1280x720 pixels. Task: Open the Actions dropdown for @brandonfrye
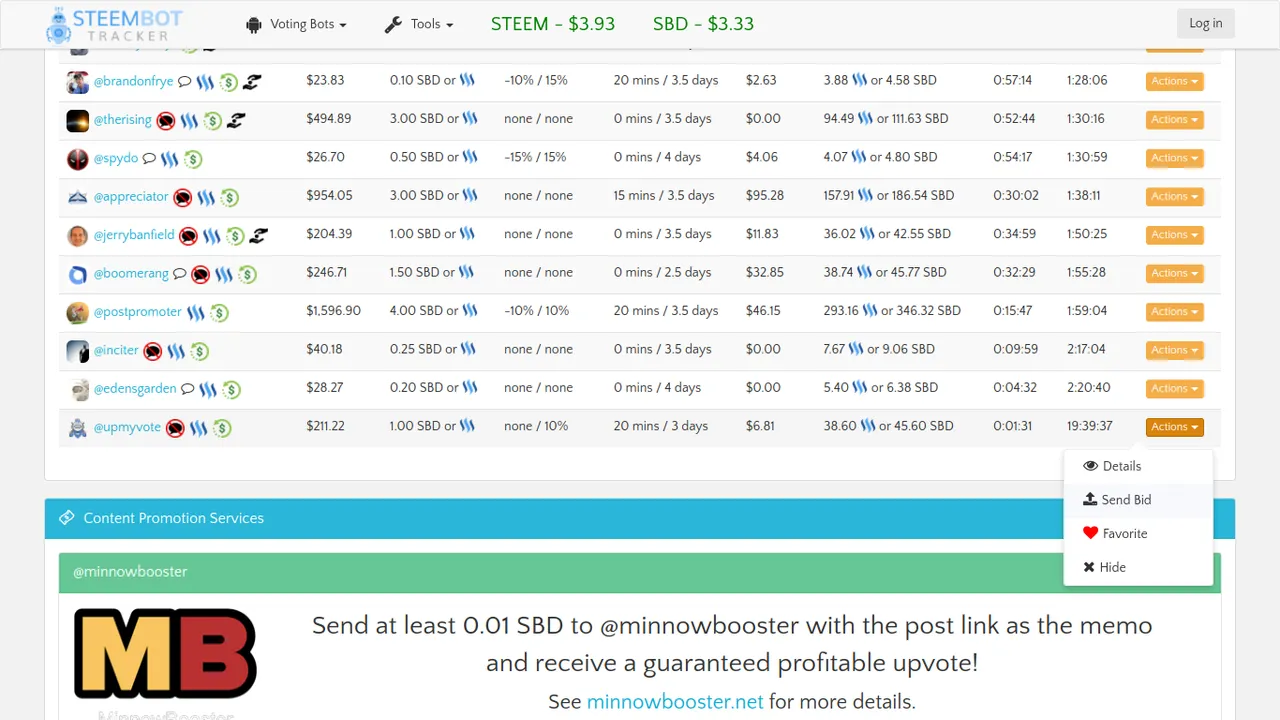click(1174, 82)
